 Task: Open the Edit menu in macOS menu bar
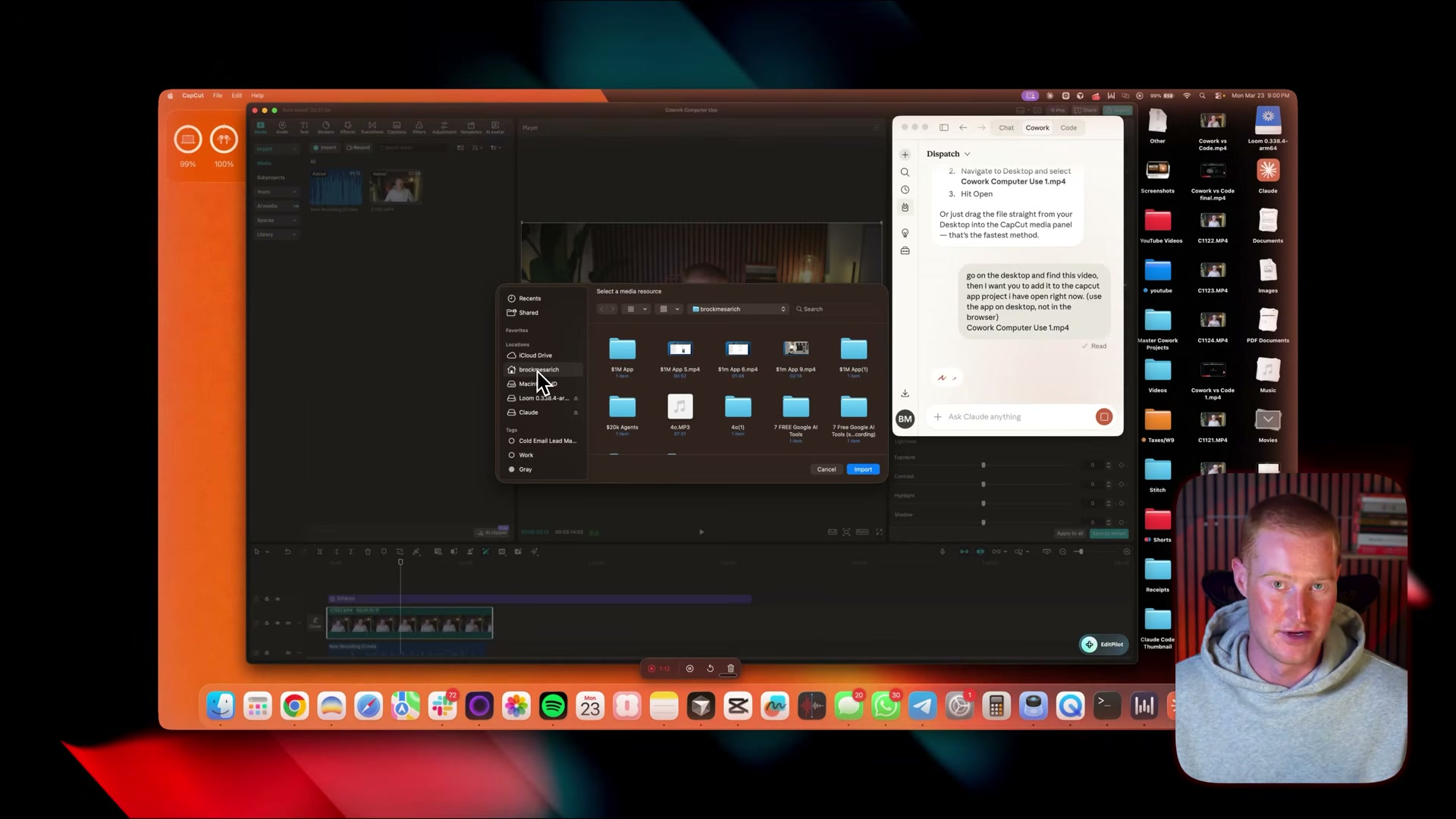point(237,96)
